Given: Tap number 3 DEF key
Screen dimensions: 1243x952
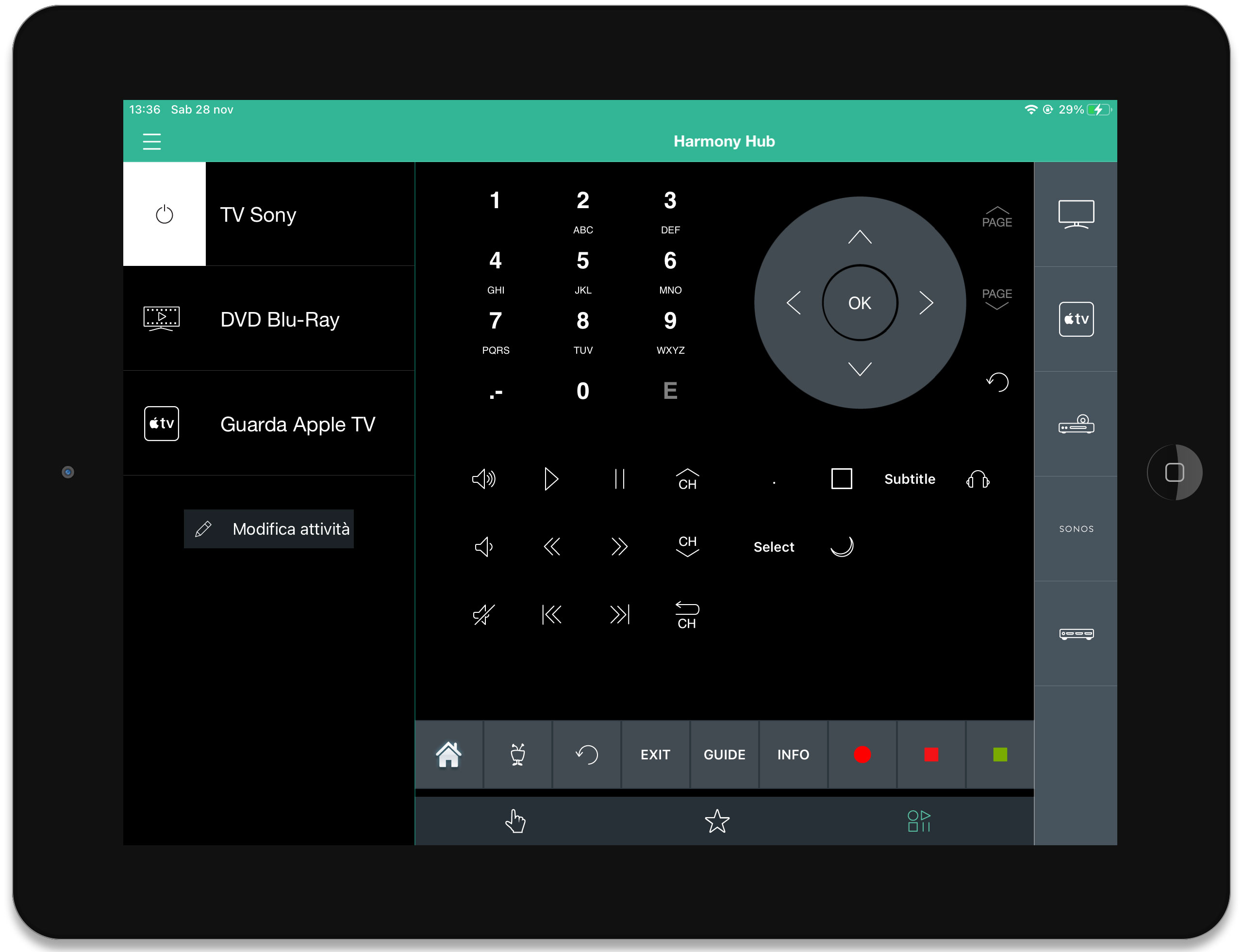Looking at the screenshot, I should [670, 212].
